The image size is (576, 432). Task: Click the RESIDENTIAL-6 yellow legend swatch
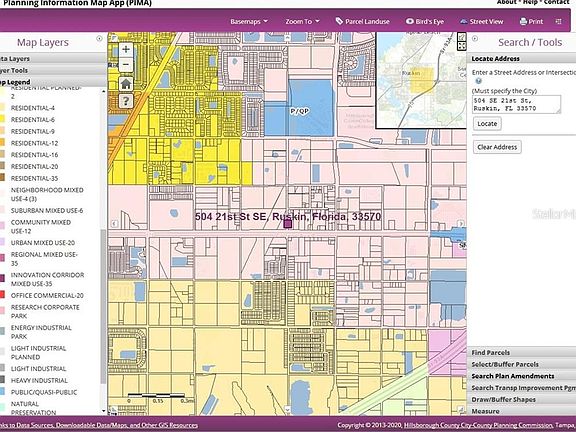click(3, 119)
